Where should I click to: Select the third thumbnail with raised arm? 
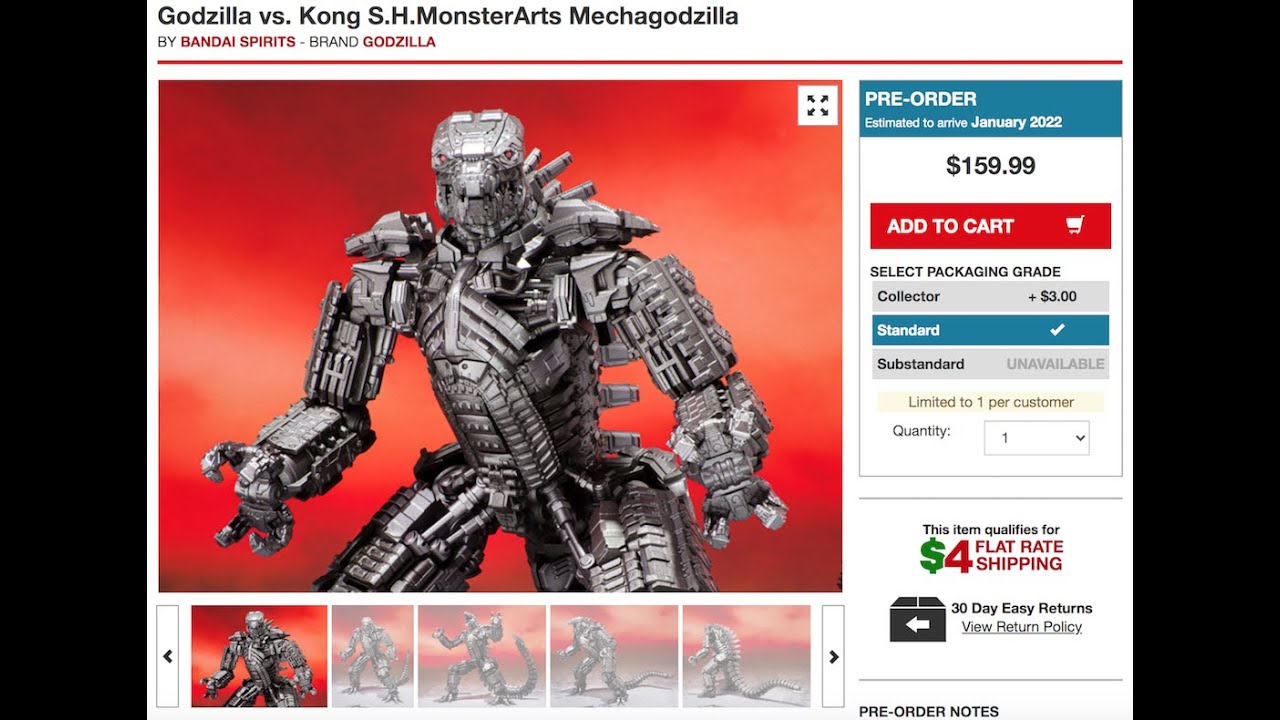(x=482, y=656)
